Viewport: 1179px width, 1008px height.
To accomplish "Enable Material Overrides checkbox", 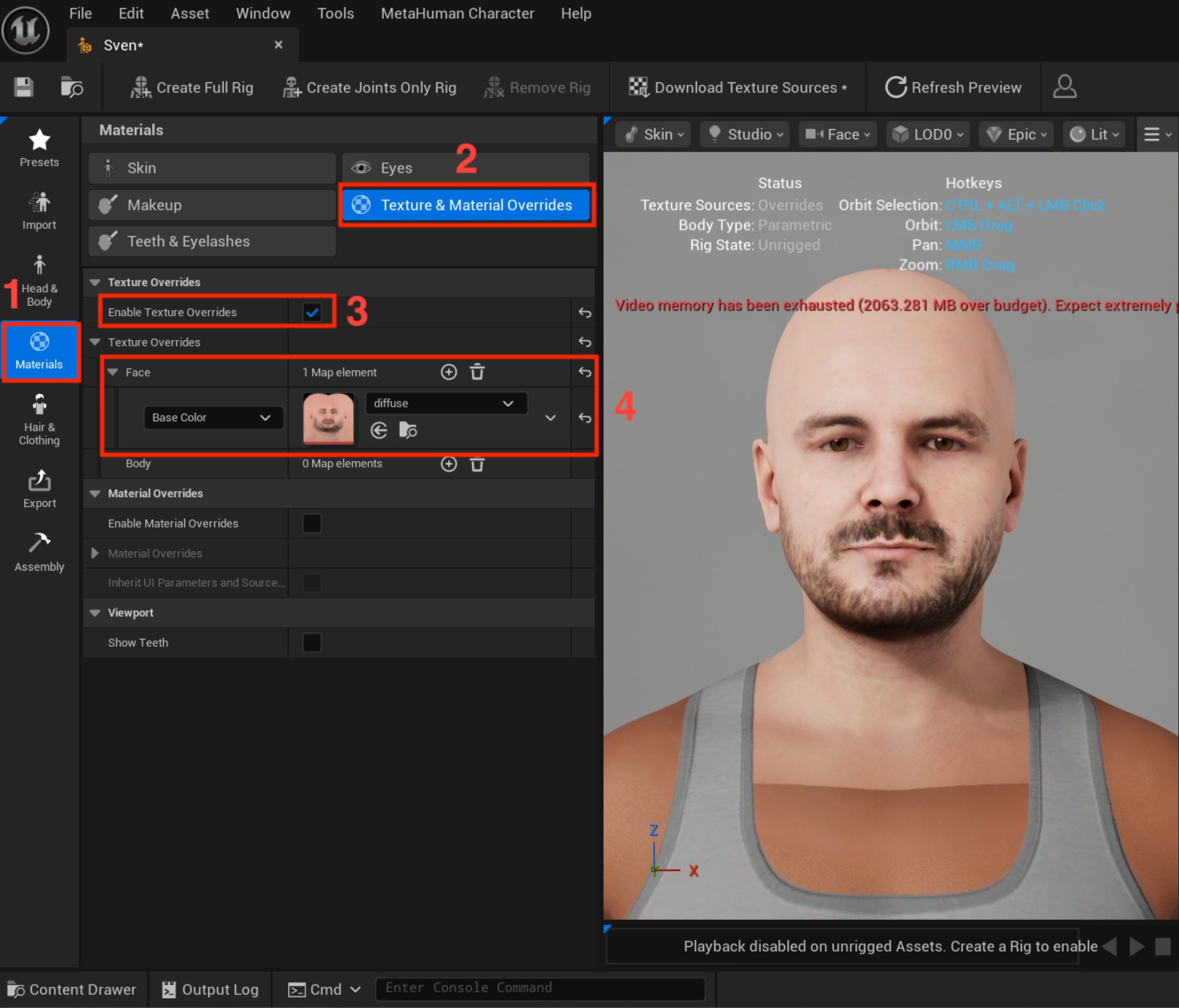I will tap(312, 524).
